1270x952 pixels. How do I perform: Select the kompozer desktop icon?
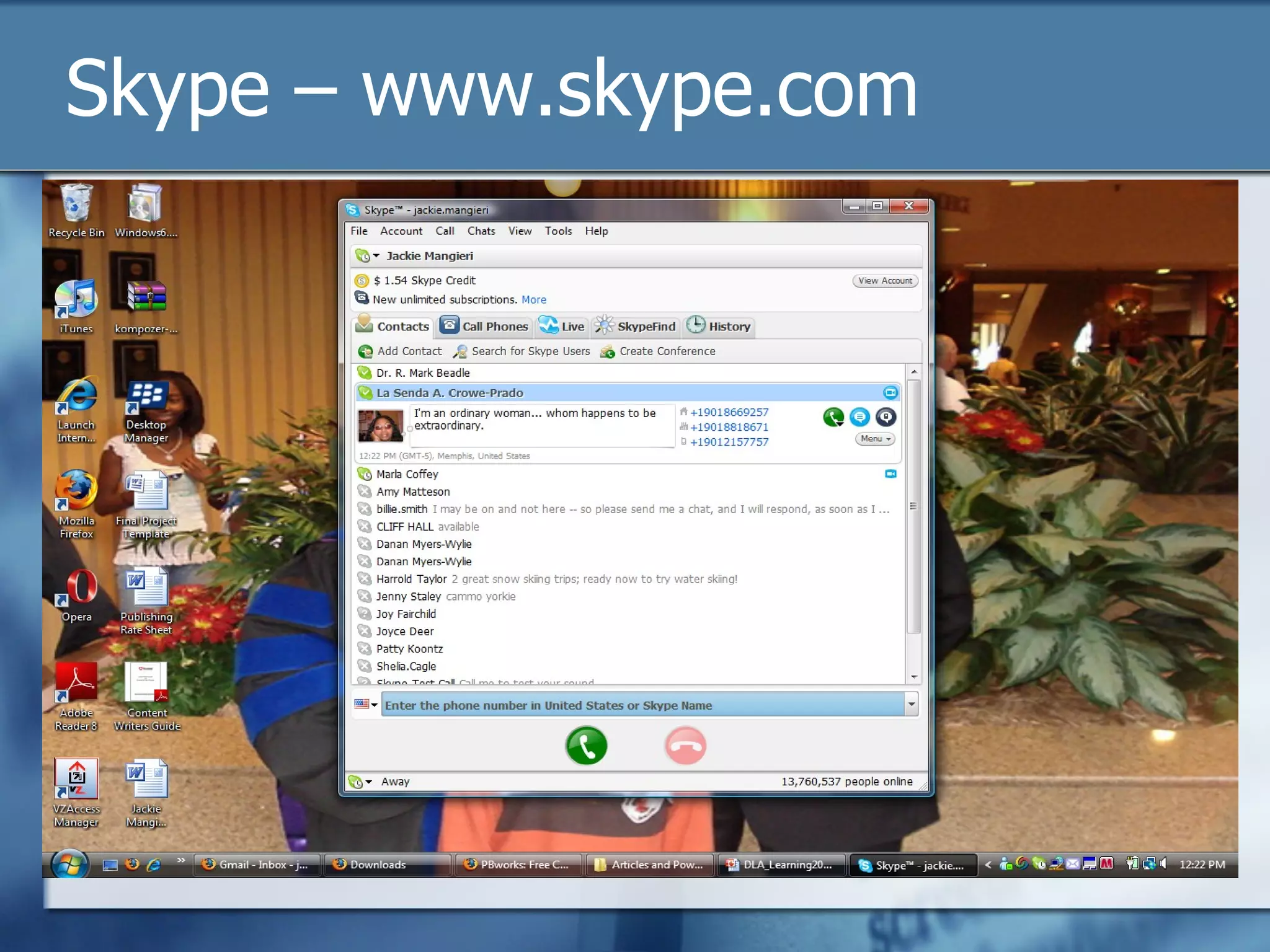(x=146, y=307)
